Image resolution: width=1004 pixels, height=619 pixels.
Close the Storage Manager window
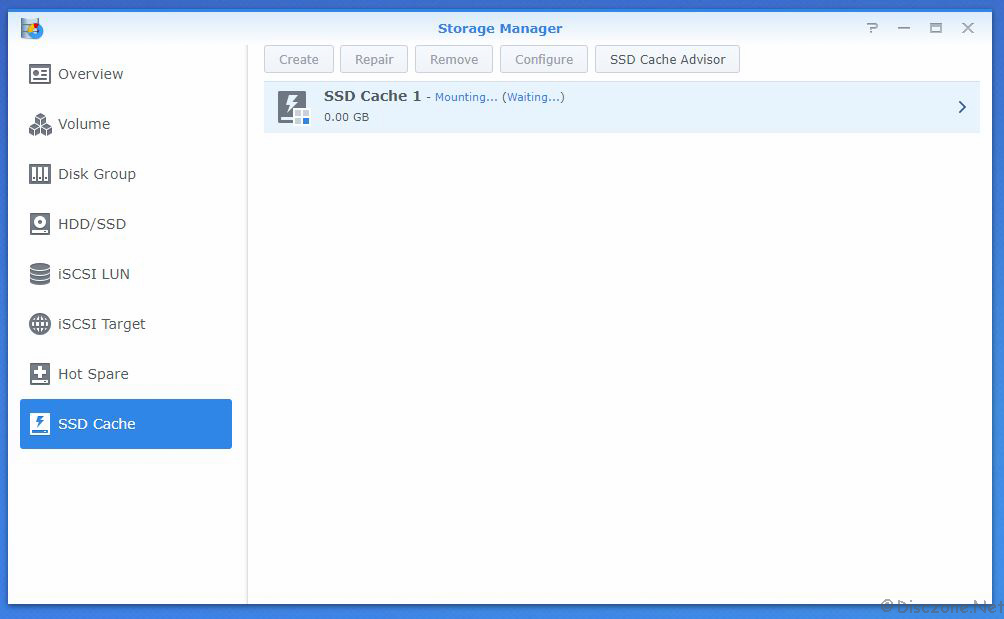pos(968,28)
